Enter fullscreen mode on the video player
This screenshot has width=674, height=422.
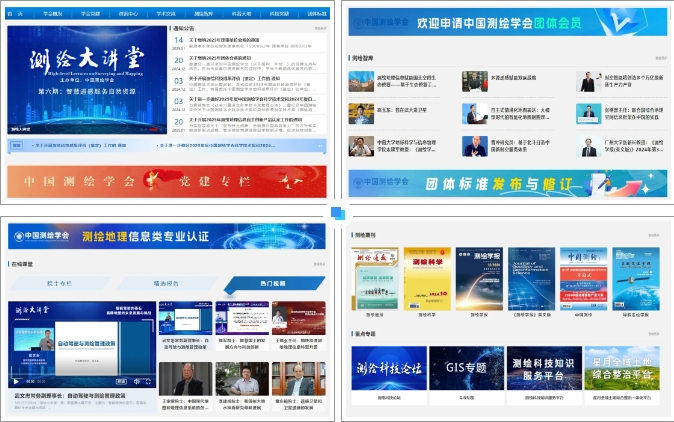(148, 381)
